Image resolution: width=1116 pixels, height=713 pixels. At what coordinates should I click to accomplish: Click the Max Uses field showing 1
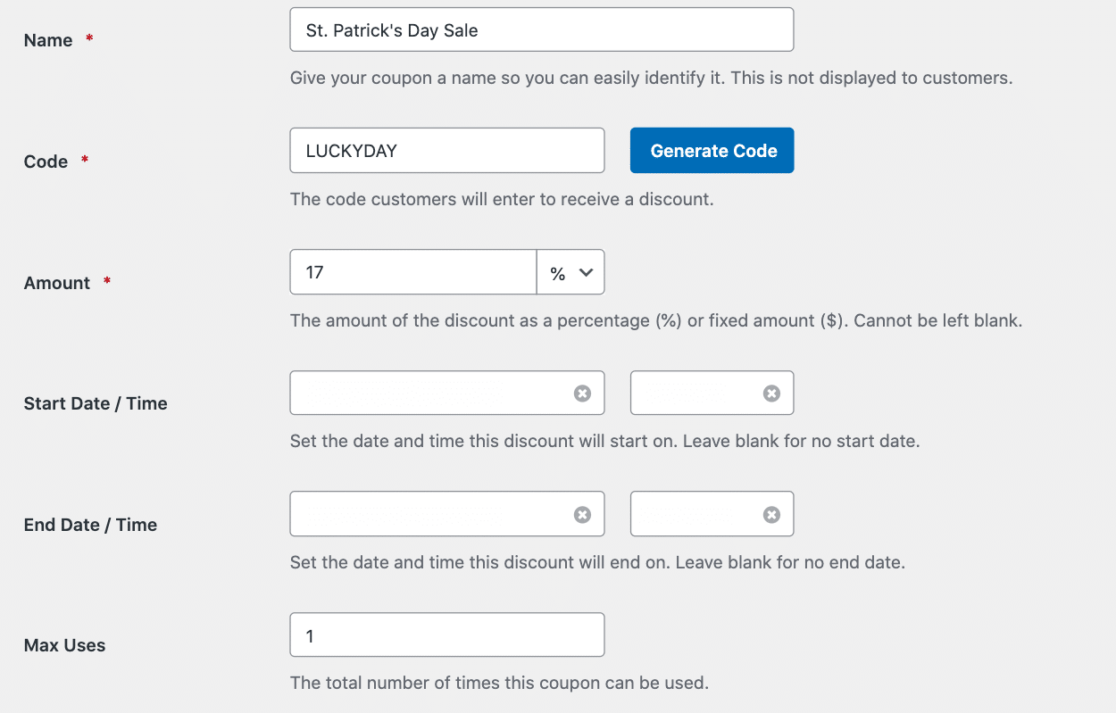[447, 635]
